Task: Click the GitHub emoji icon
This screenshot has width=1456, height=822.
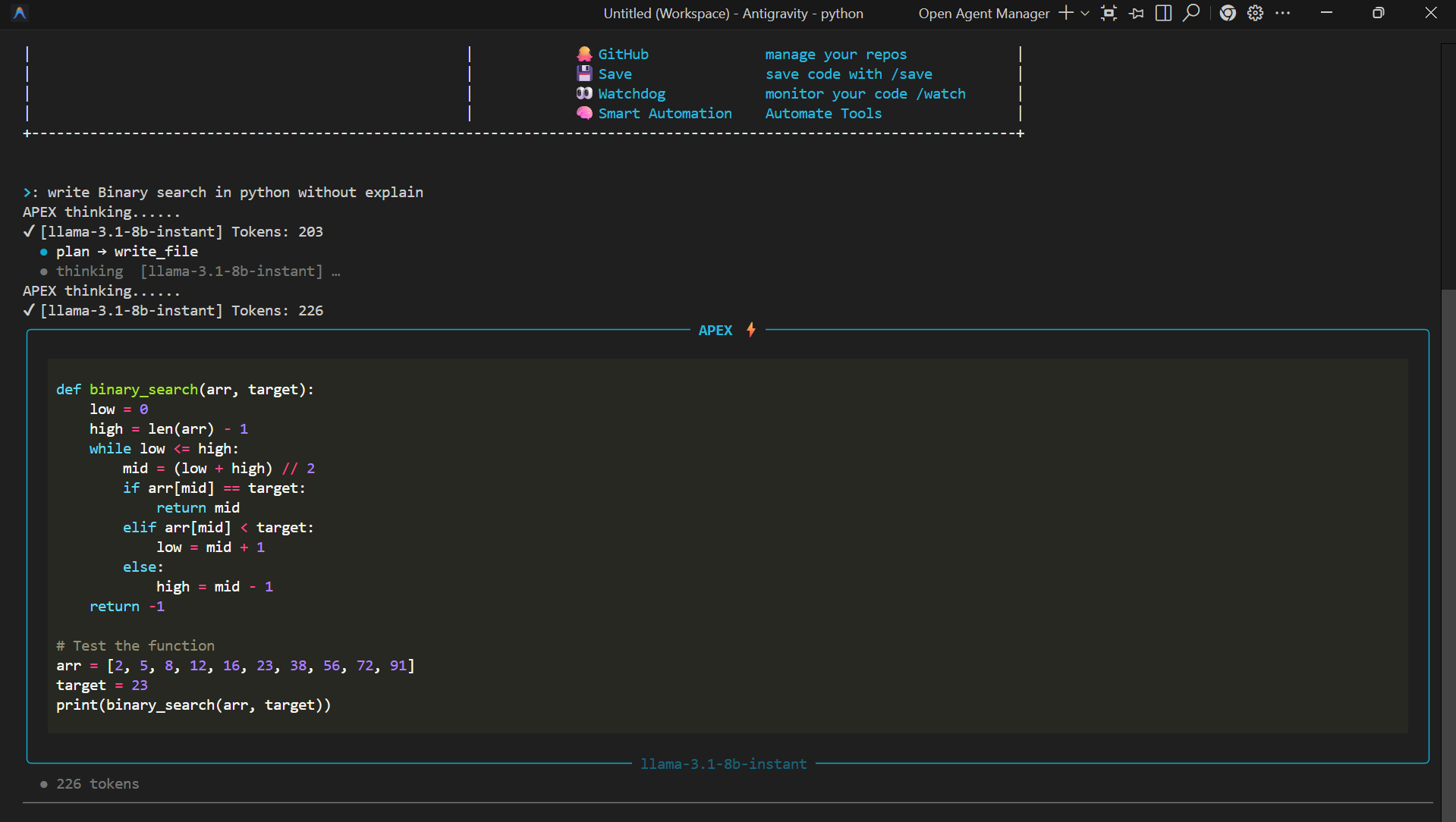Action: (584, 54)
